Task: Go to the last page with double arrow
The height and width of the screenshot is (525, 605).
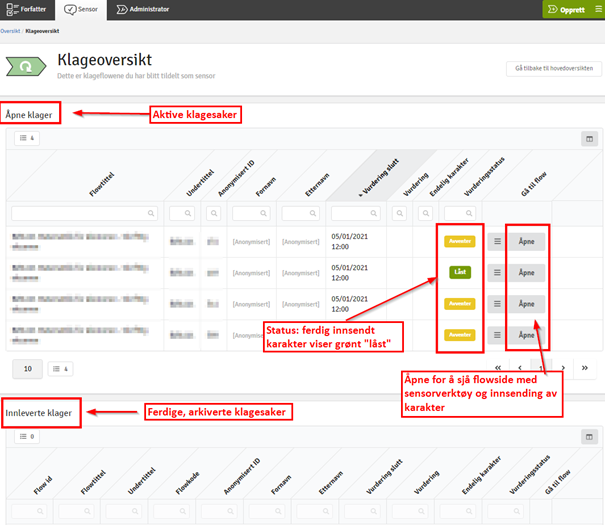Action: [x=584, y=368]
